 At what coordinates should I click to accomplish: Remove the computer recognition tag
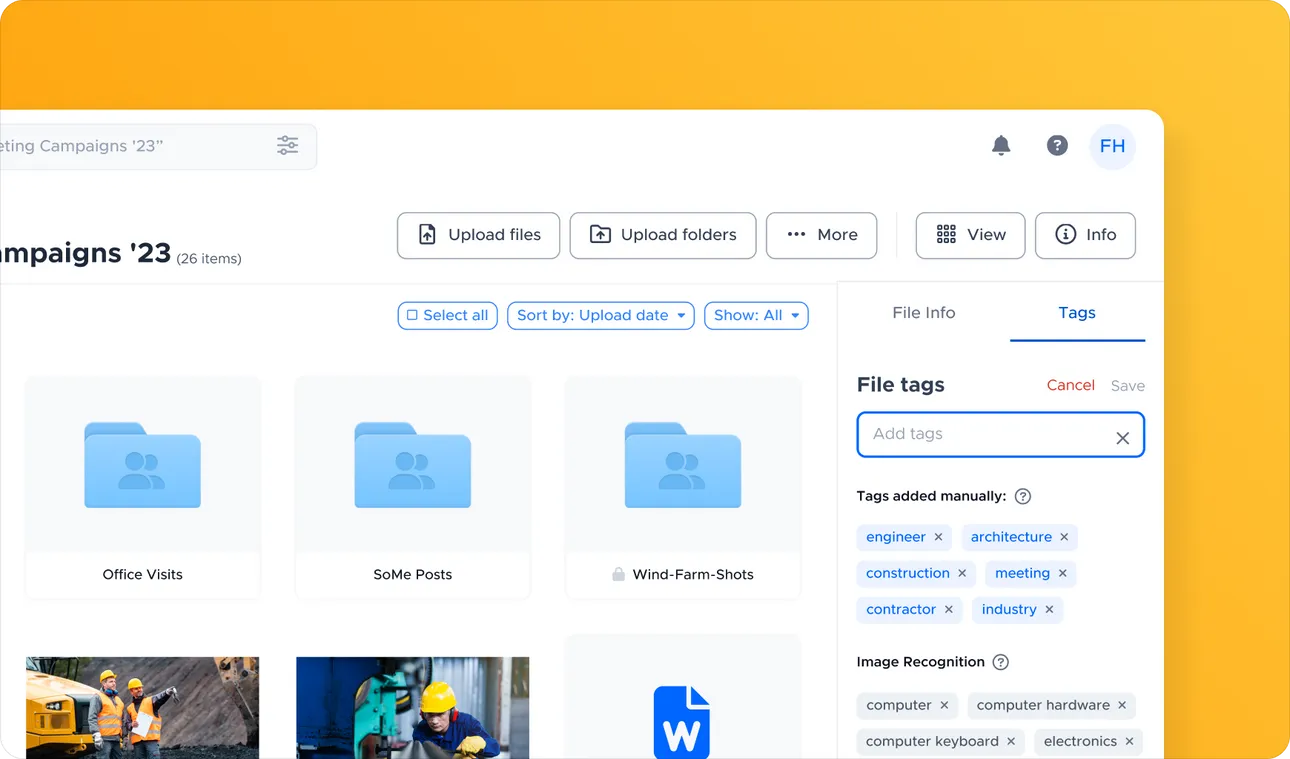click(x=943, y=705)
